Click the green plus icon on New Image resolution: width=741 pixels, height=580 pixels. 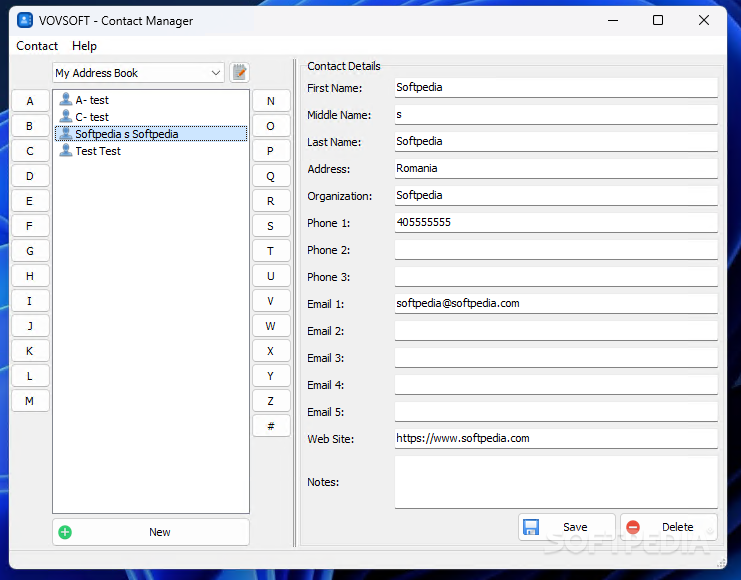(x=65, y=532)
